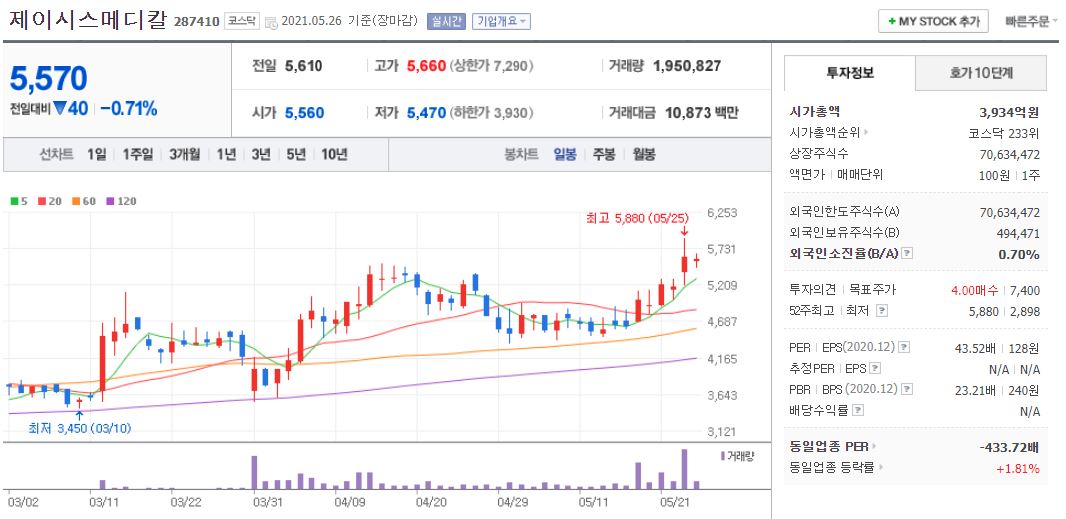The height and width of the screenshot is (519, 1066).
Task: Add stock via MY STOCK 추가 button
Action: 933,22
